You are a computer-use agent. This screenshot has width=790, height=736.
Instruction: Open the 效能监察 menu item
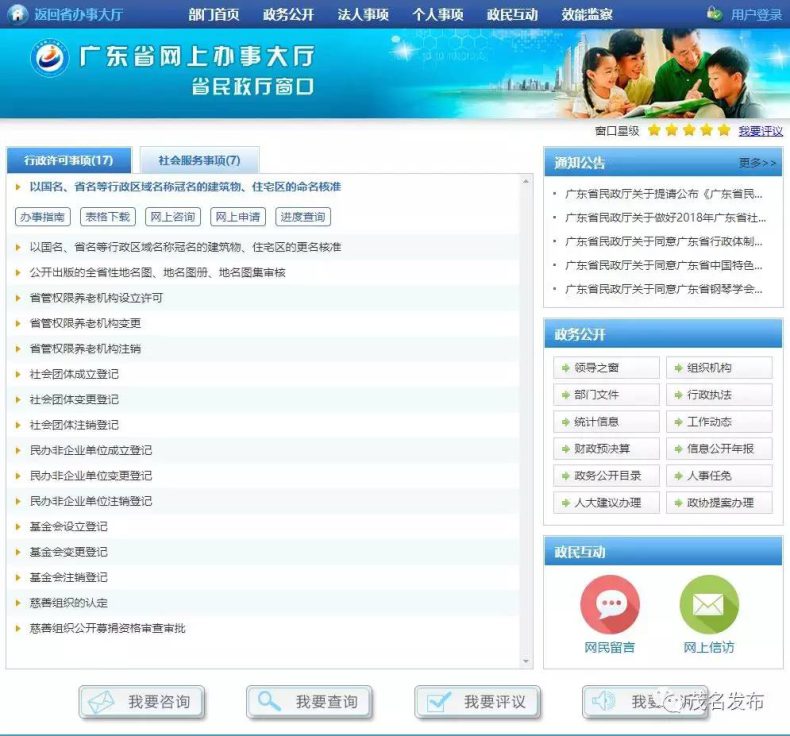pyautogui.click(x=587, y=14)
